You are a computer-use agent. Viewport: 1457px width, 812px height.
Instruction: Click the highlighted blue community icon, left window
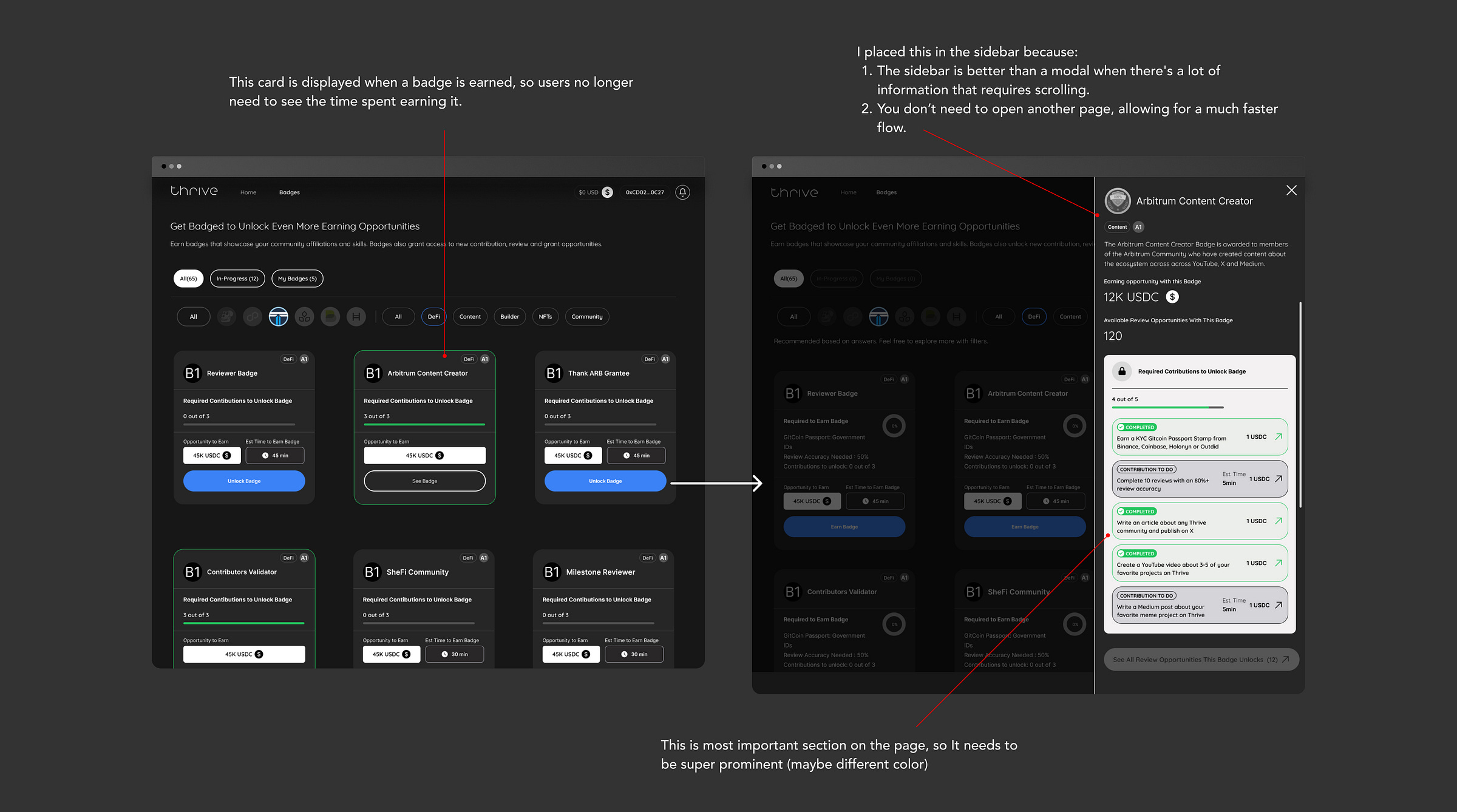pos(279,317)
